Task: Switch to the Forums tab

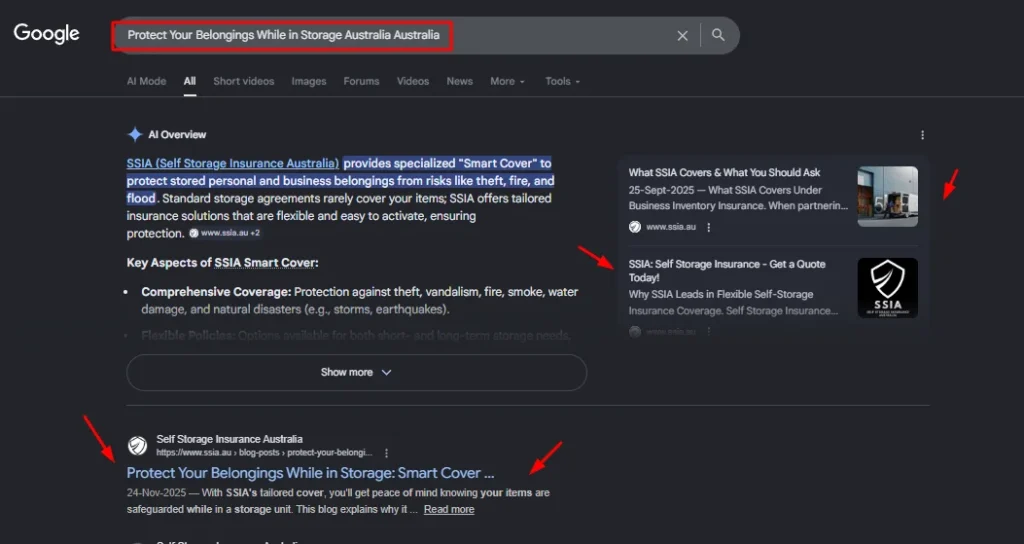Action: pos(361,81)
